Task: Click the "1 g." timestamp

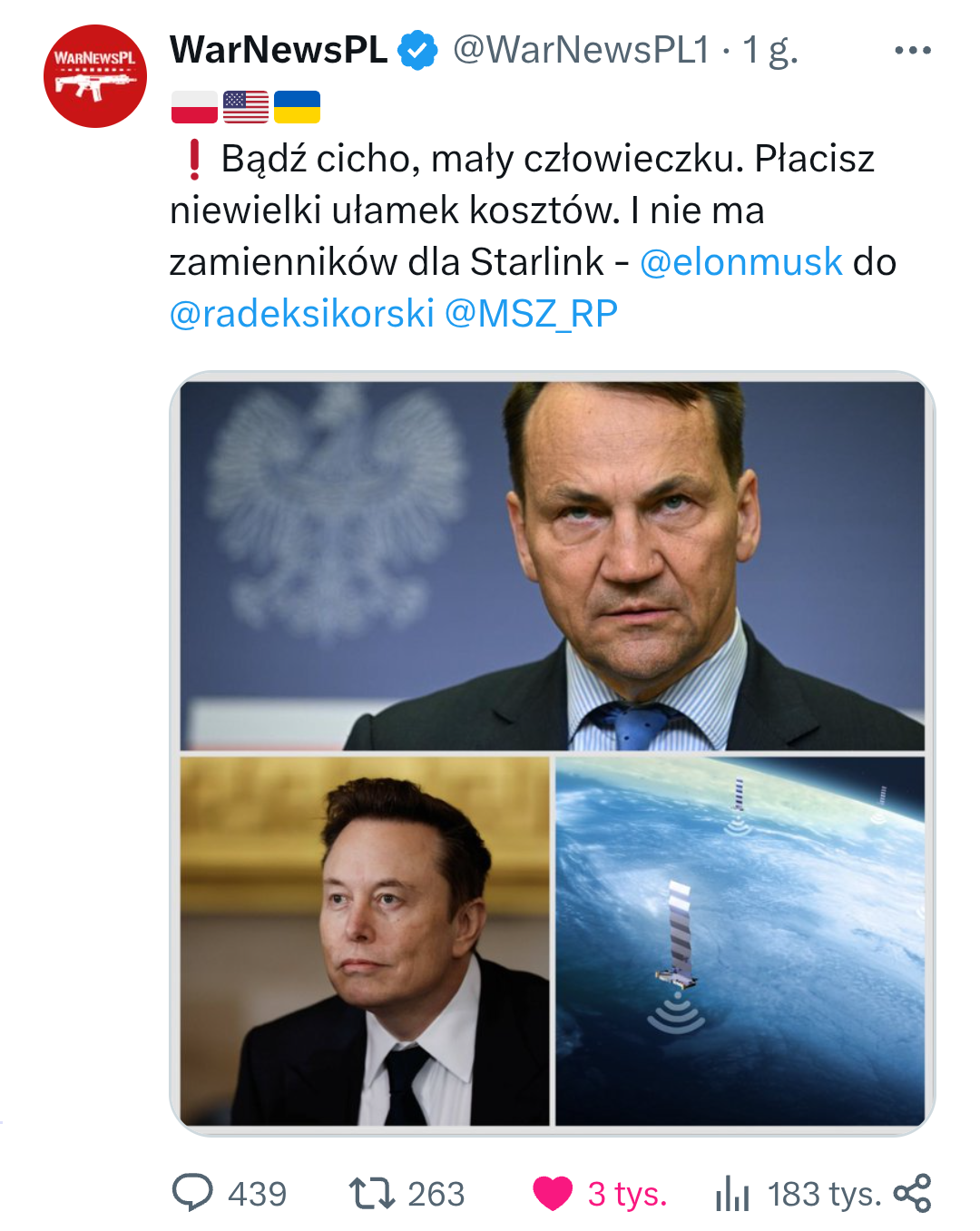Action: tap(770, 50)
